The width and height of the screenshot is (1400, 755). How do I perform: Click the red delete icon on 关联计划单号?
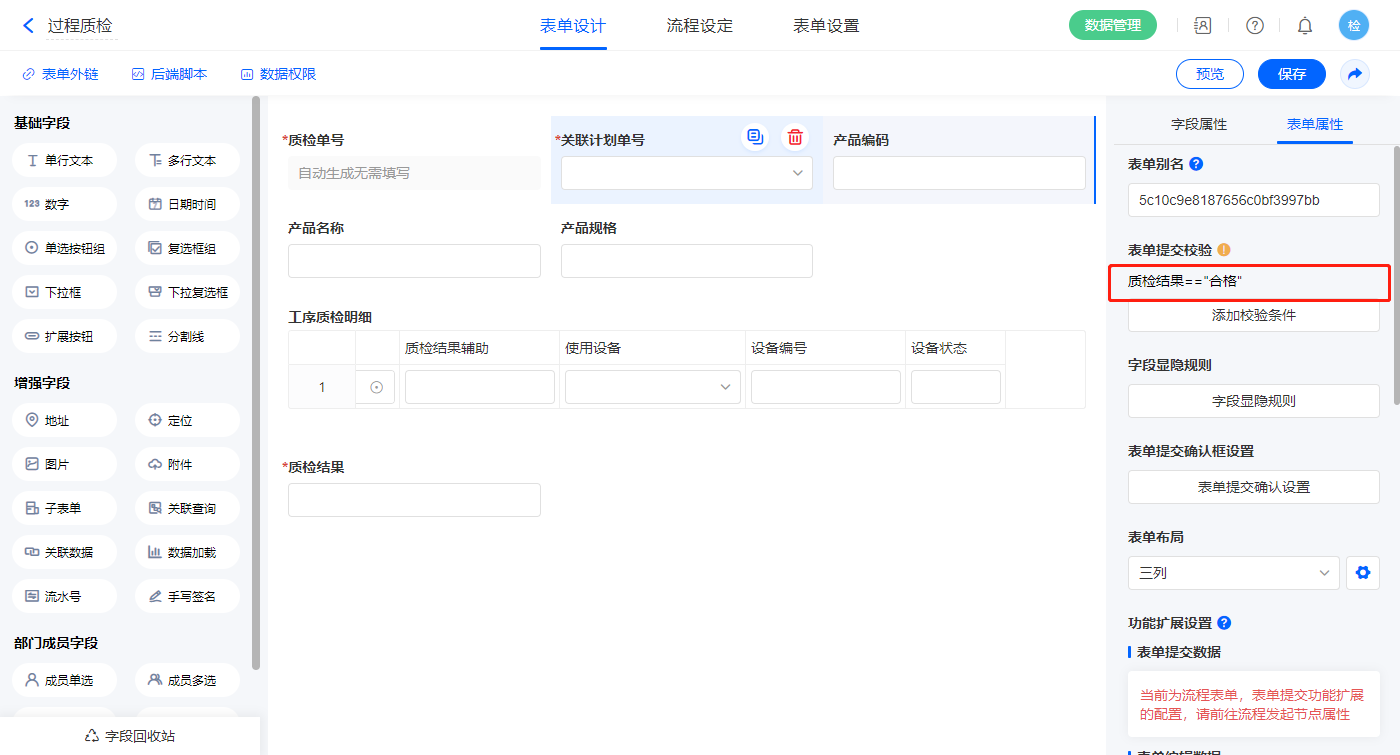(x=795, y=137)
